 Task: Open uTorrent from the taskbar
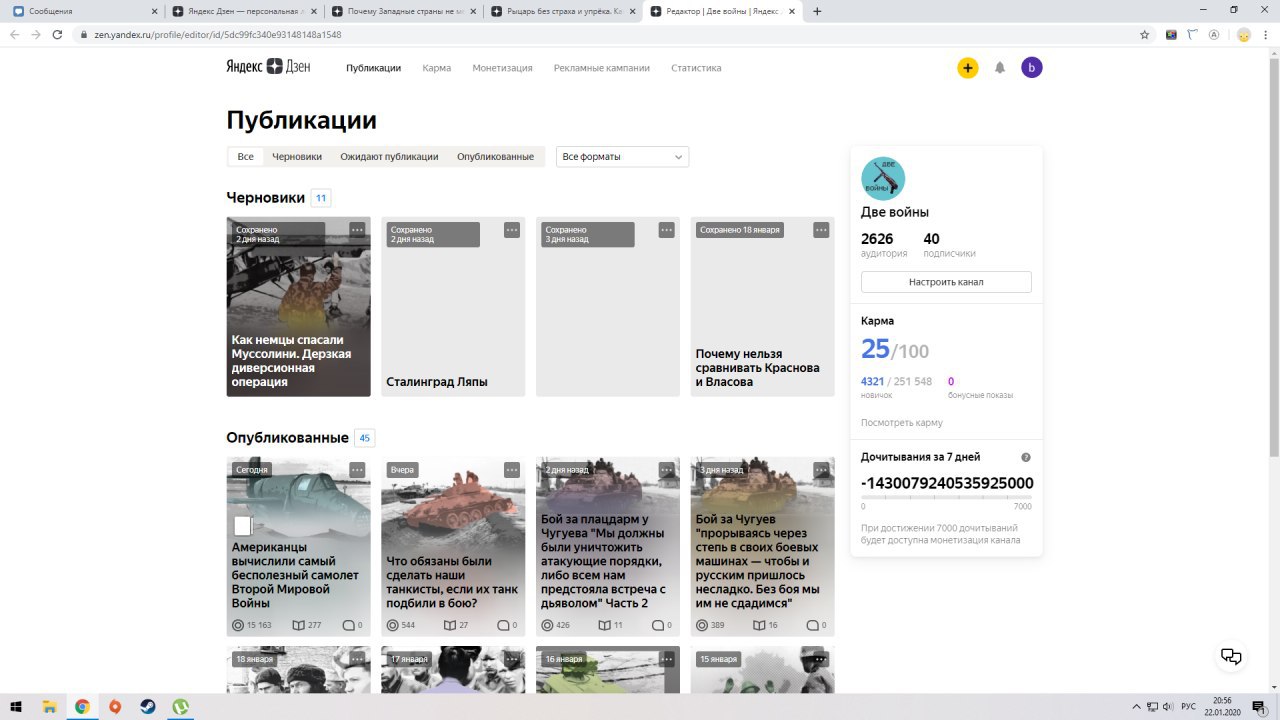(x=181, y=706)
